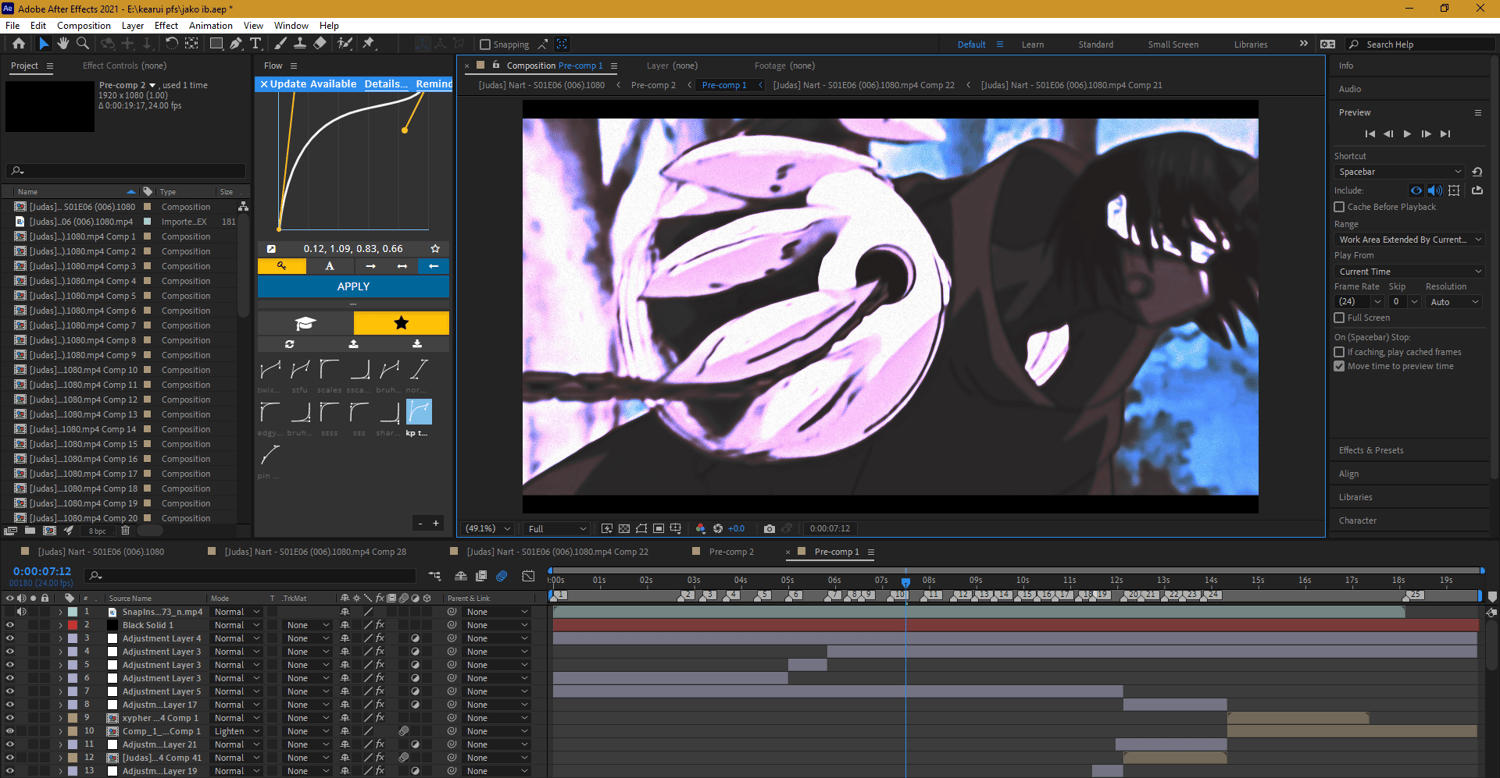
Task: Select the Eraser tool
Action: click(x=320, y=44)
